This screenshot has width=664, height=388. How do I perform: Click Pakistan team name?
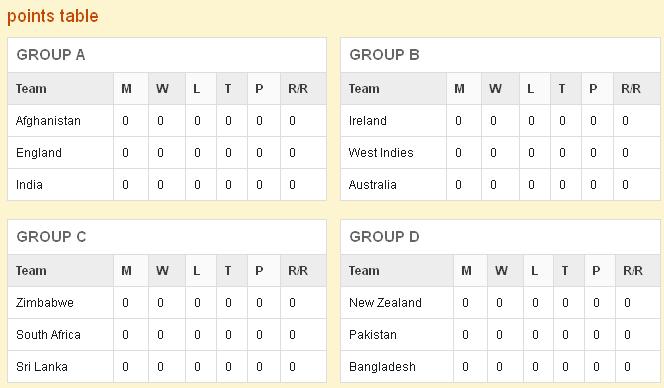pos(373,335)
